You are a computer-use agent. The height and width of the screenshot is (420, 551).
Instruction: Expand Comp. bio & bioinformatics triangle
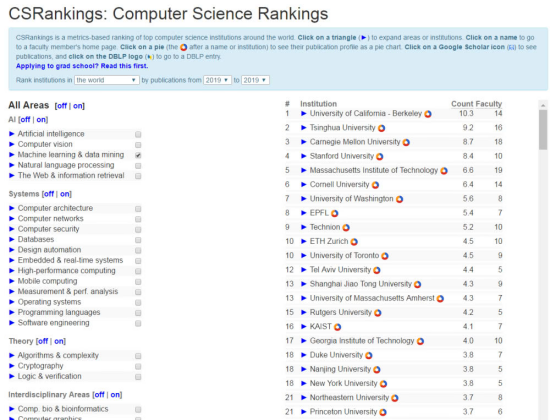(12, 409)
